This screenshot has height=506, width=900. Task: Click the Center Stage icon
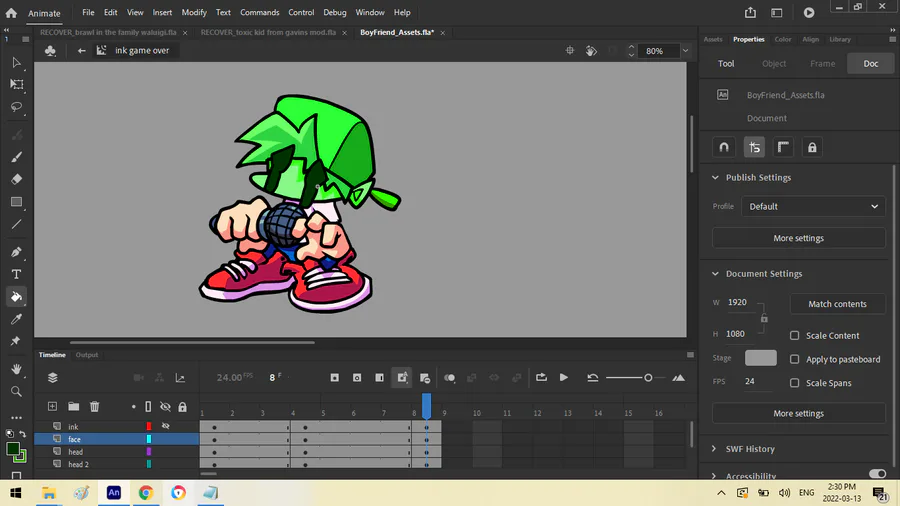pyautogui.click(x=570, y=50)
